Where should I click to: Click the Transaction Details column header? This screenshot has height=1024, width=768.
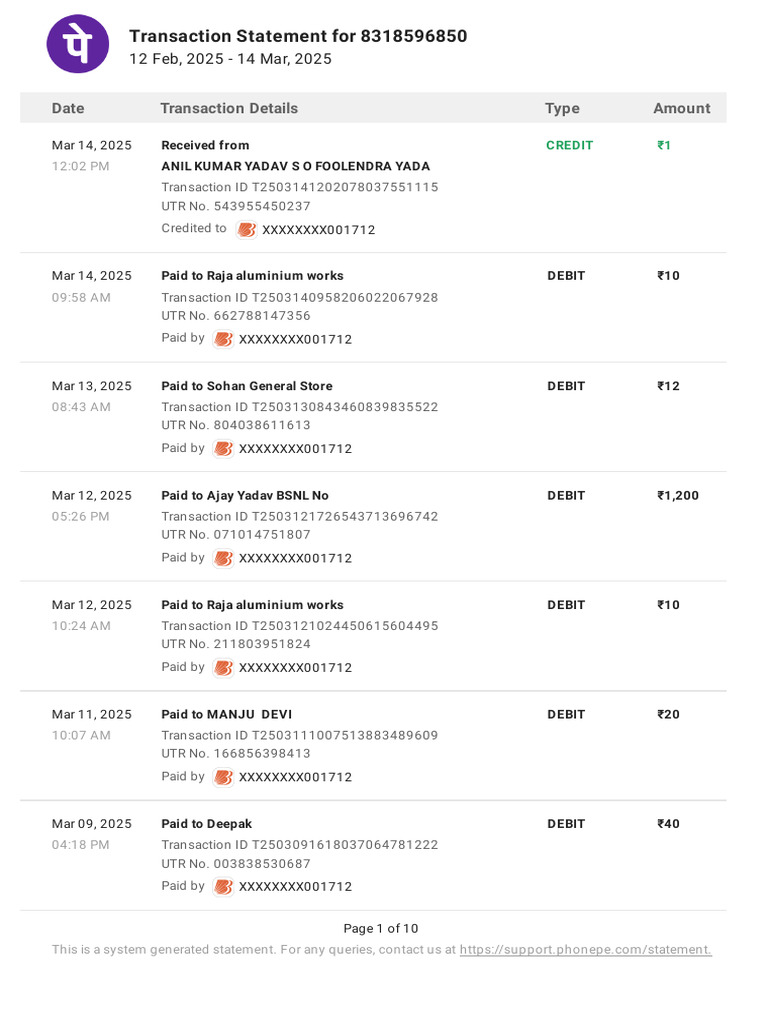pos(229,108)
